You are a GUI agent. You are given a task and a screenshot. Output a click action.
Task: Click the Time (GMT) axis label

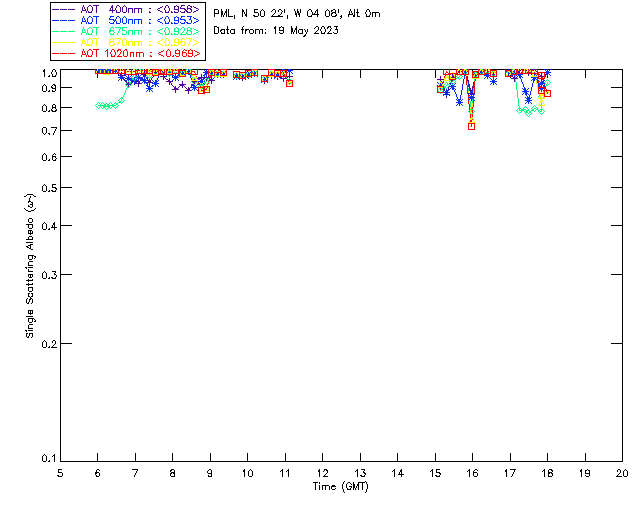[340, 487]
